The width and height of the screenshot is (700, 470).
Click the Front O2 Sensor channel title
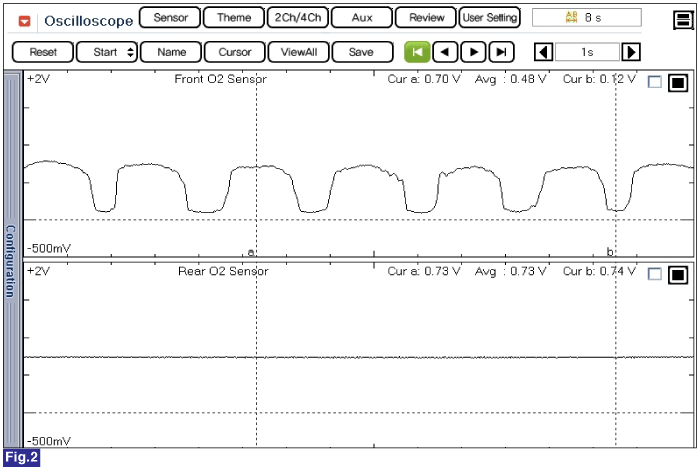tap(221, 79)
